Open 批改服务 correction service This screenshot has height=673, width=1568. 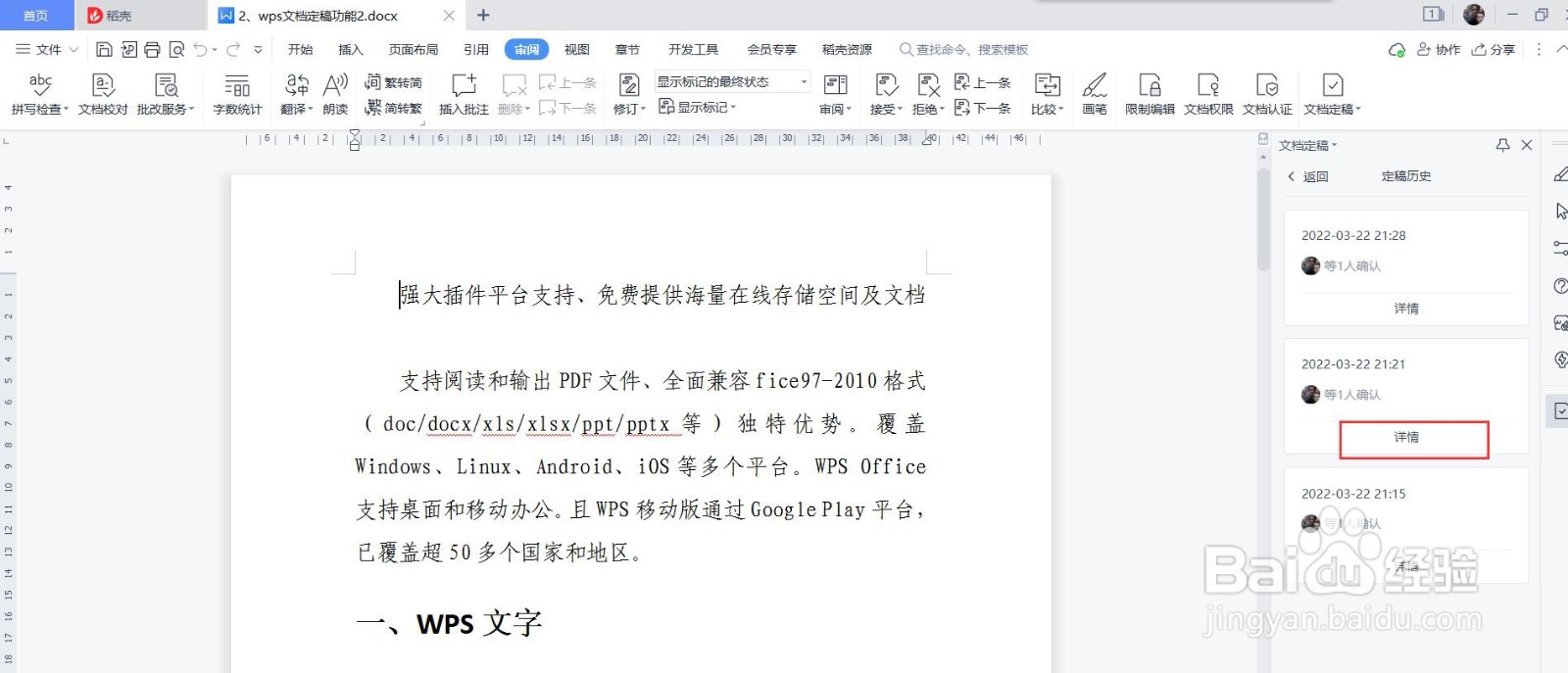[x=166, y=94]
